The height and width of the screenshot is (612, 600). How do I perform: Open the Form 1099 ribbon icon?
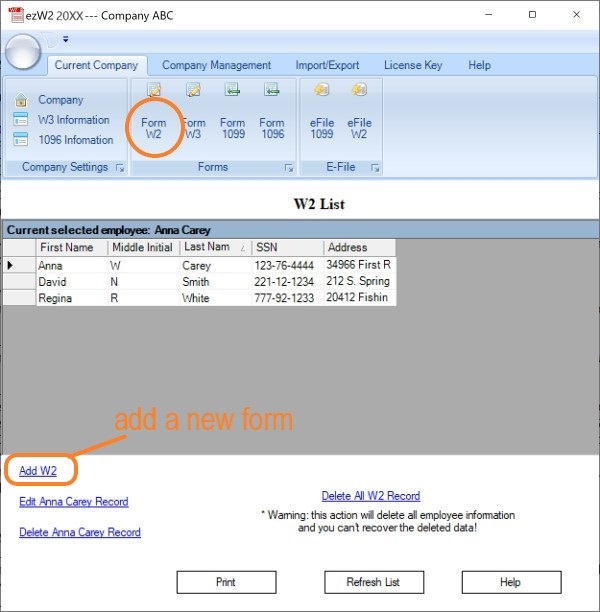(232, 90)
